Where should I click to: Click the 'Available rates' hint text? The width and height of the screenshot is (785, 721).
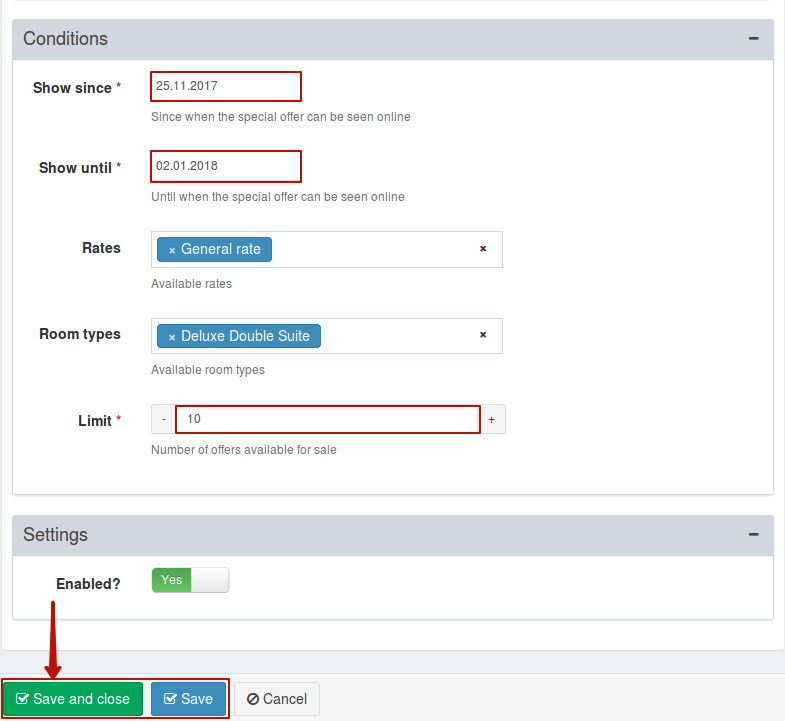[x=191, y=284]
